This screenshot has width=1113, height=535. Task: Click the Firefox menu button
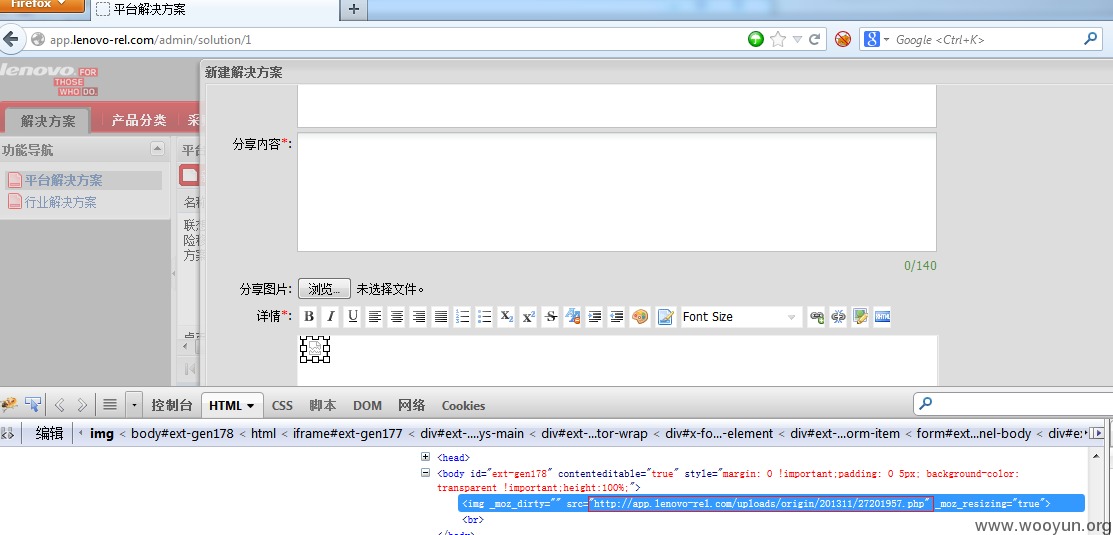coord(43,6)
